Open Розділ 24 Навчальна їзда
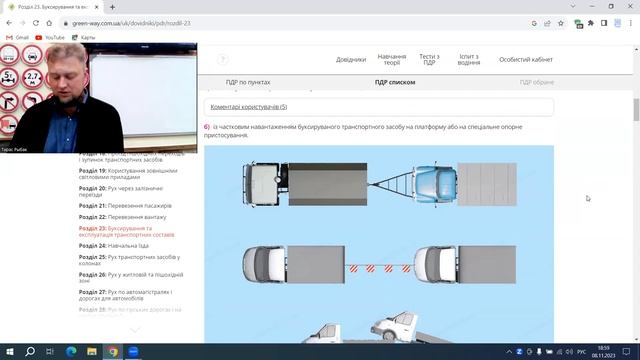The width and height of the screenshot is (640, 360). click(x=113, y=246)
